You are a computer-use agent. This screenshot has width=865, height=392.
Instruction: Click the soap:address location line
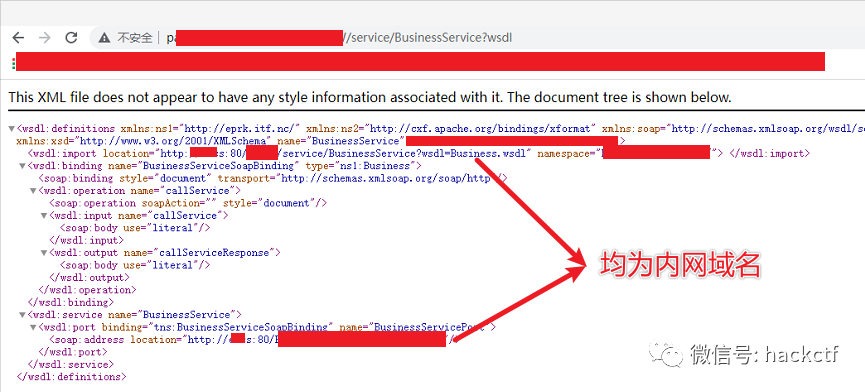click(x=254, y=340)
